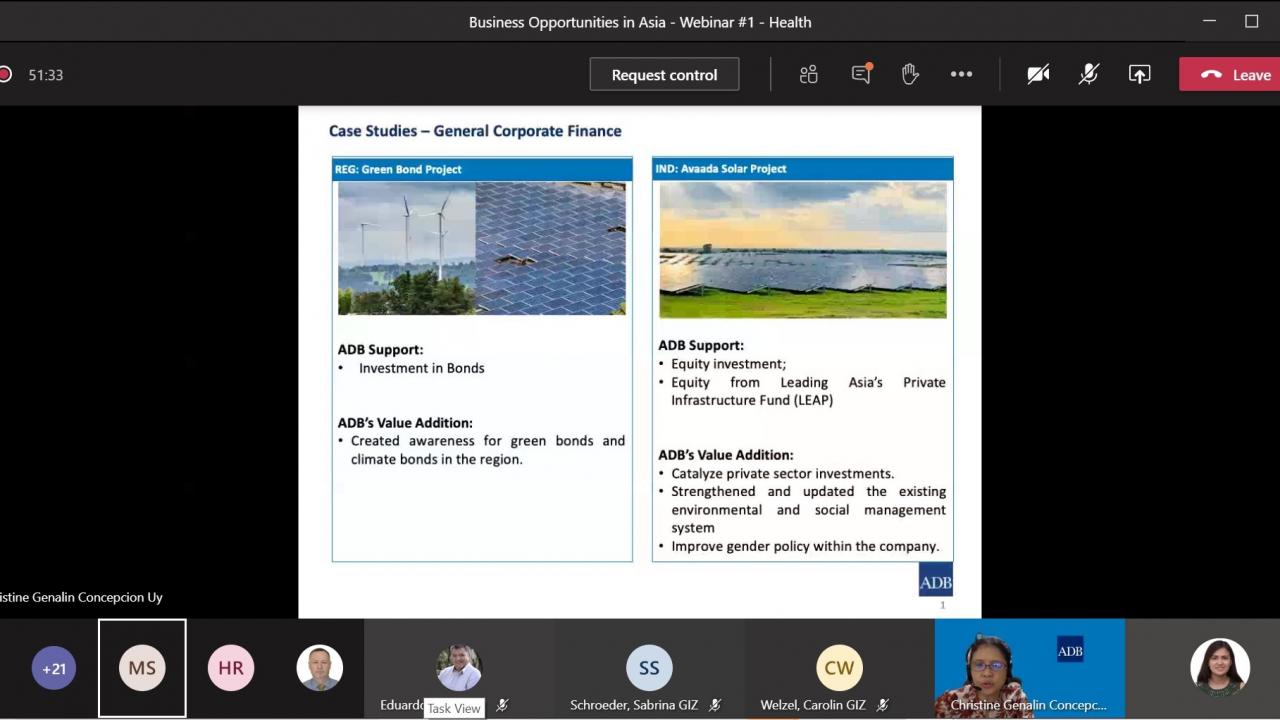The width and height of the screenshot is (1280, 720).
Task: Select the woman avatar at far right
Action: [x=1220, y=667]
